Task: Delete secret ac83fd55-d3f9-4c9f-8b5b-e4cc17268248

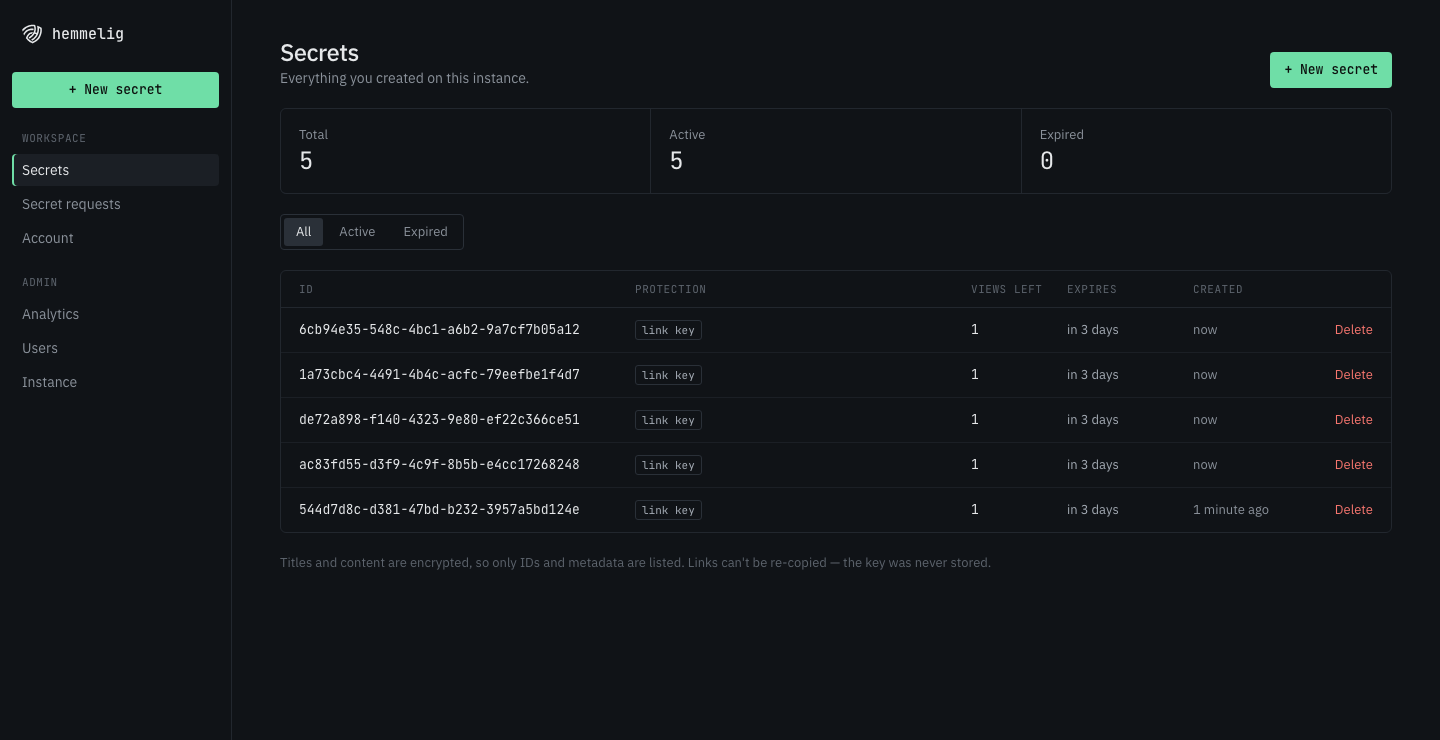Action: click(1353, 465)
